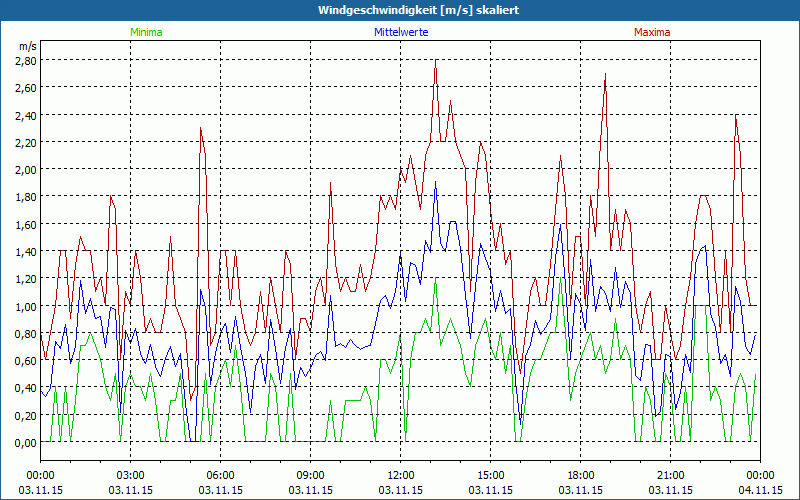Click the chart title 'Windgeschwindigkeit [m/s] skaliert'
Viewport: 800px width, 500px height.
(x=418, y=10)
